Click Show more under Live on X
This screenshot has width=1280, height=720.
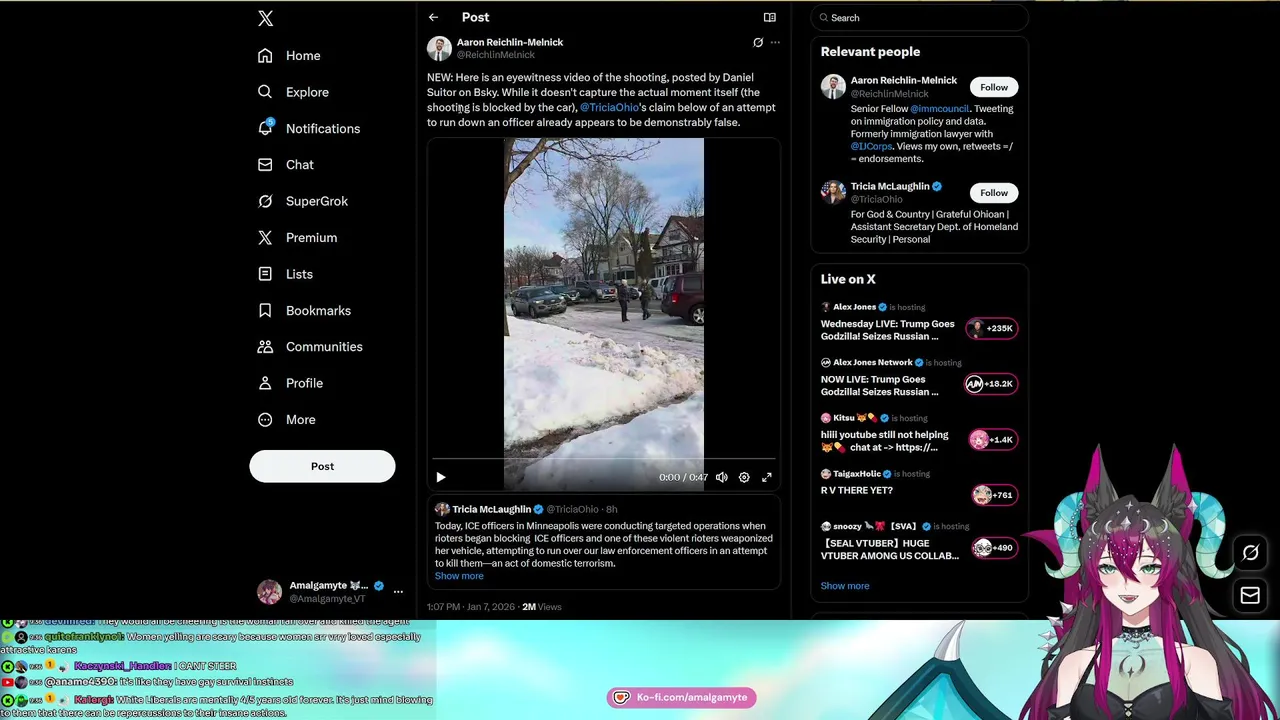[x=845, y=586]
